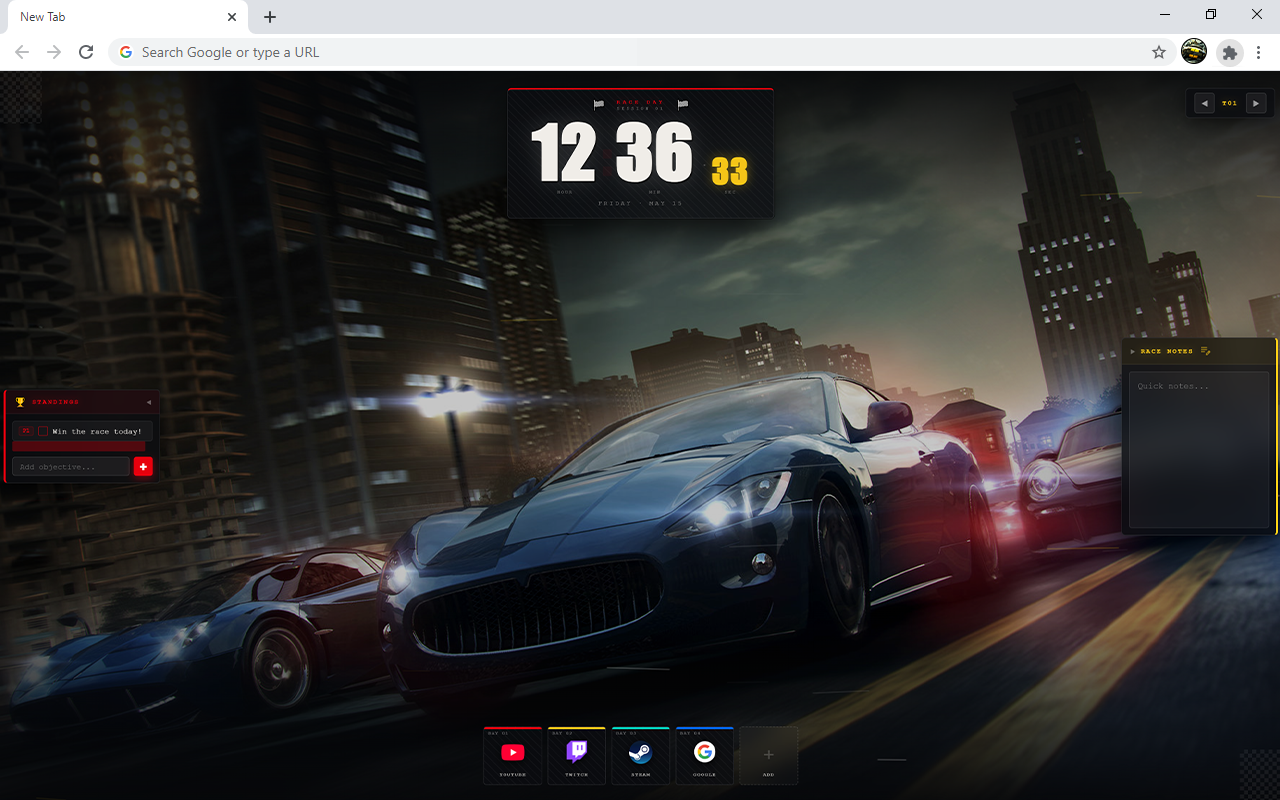Click the red add objective plus button

click(143, 467)
